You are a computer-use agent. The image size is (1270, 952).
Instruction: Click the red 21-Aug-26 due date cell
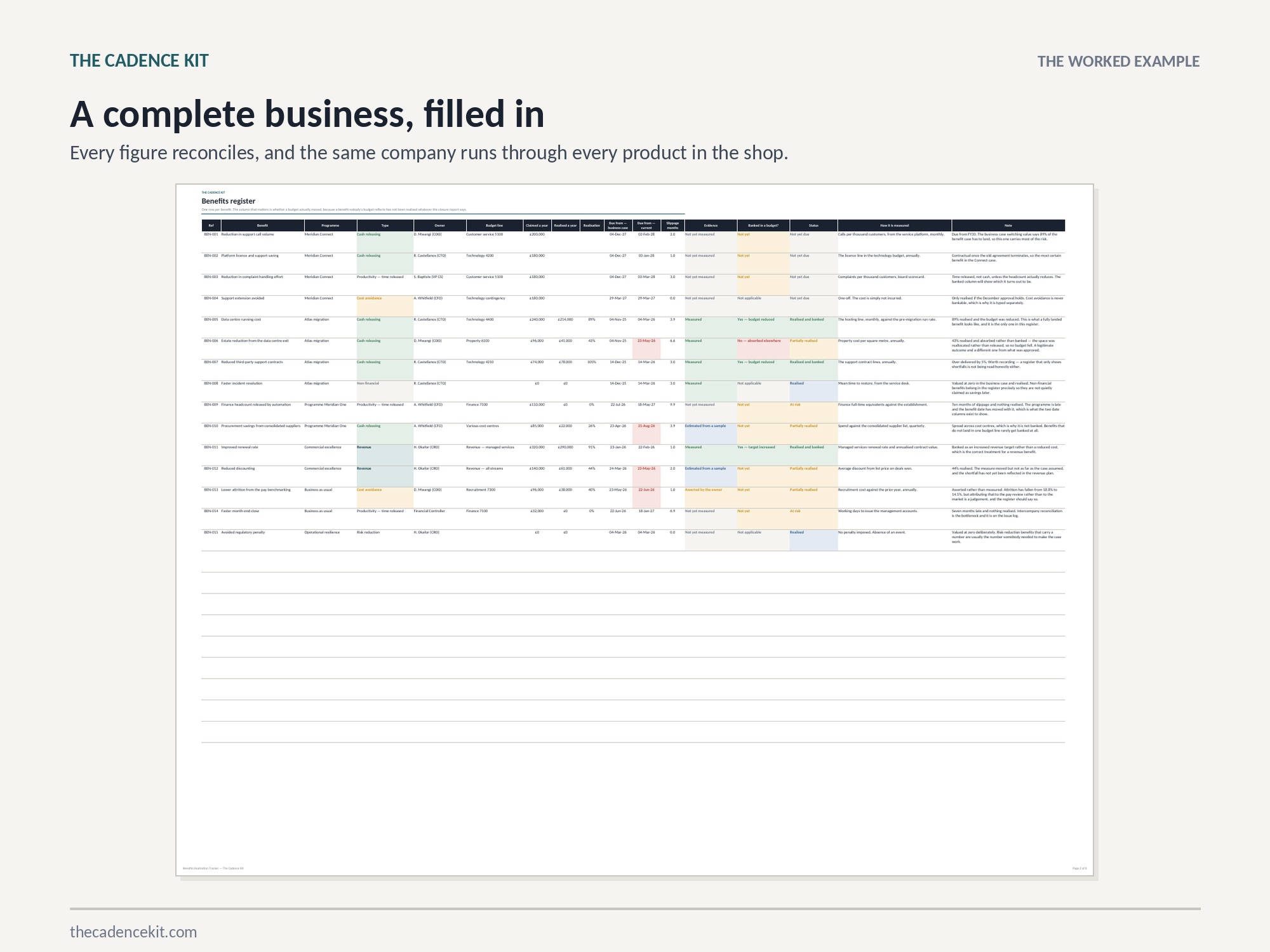(x=646, y=433)
